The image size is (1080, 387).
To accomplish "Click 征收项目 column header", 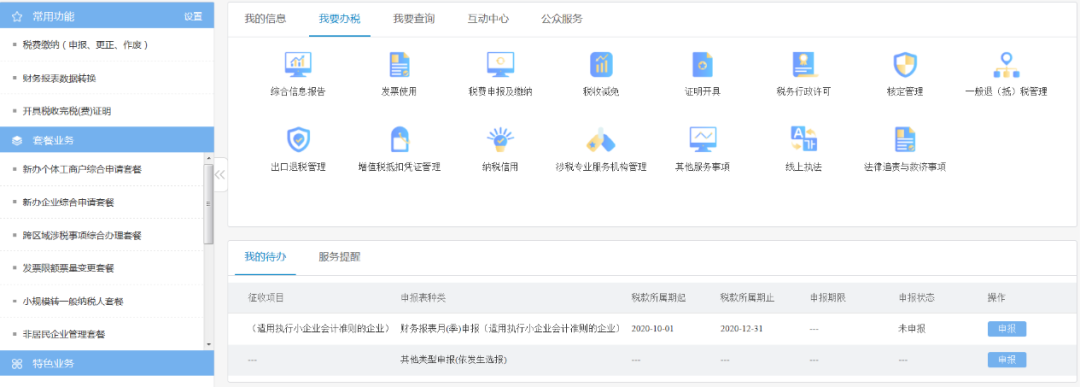I will click(x=266, y=297).
